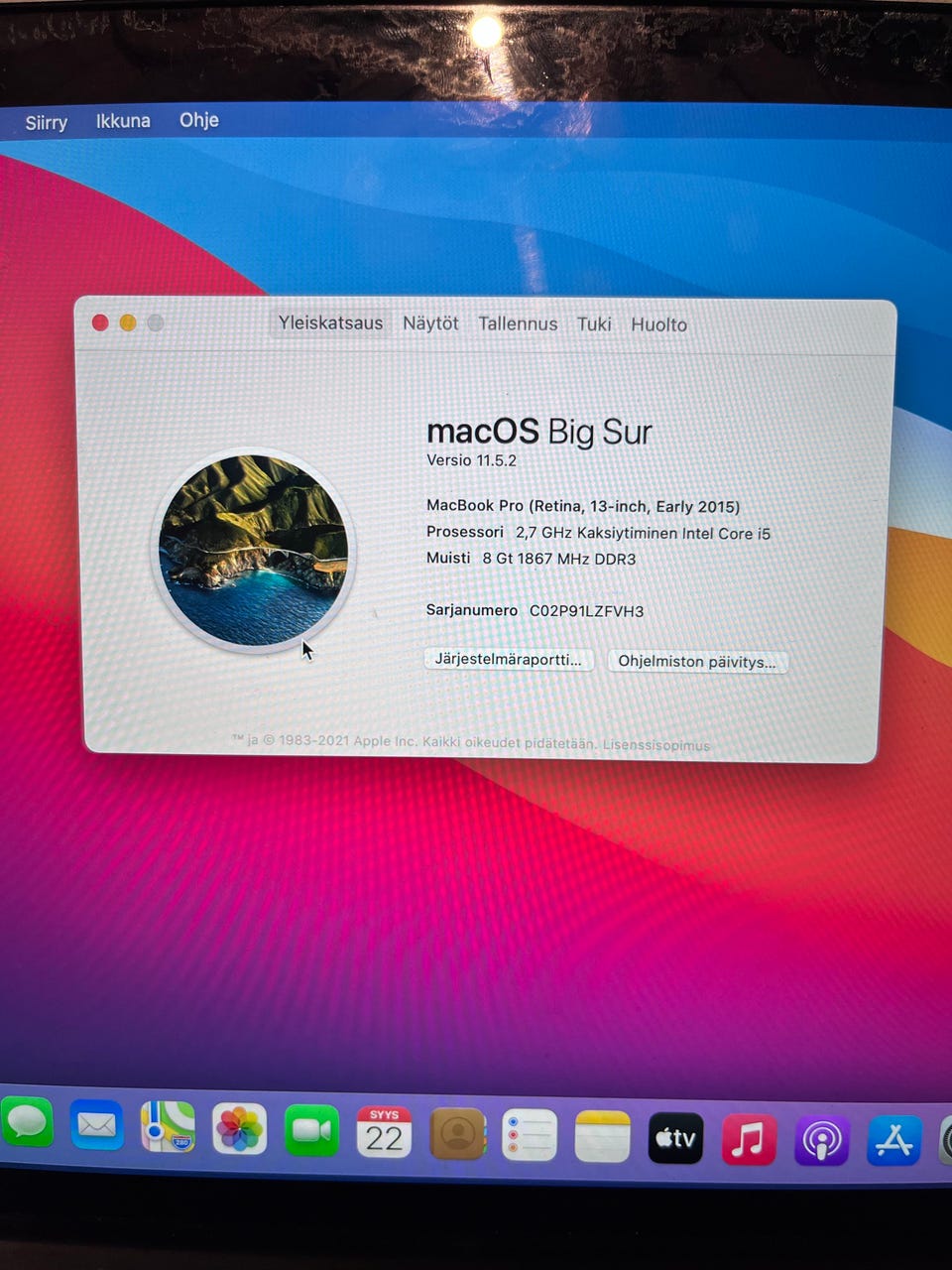Open the Notes app in the Dock
The width and height of the screenshot is (952, 1270).
coord(602,1136)
